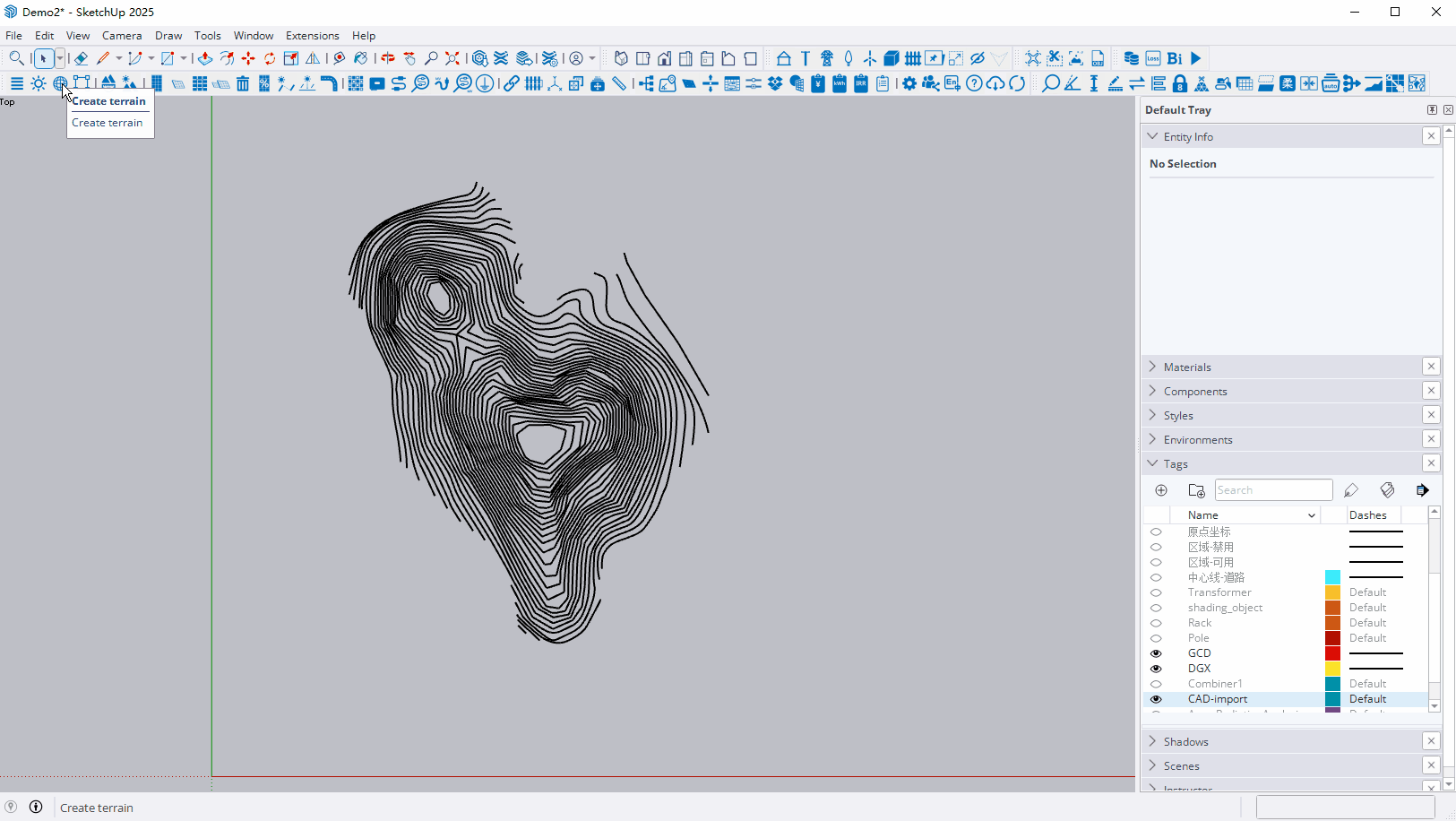The image size is (1456, 821).
Task: Sort tags by the Name column header
Action: 1203,514
